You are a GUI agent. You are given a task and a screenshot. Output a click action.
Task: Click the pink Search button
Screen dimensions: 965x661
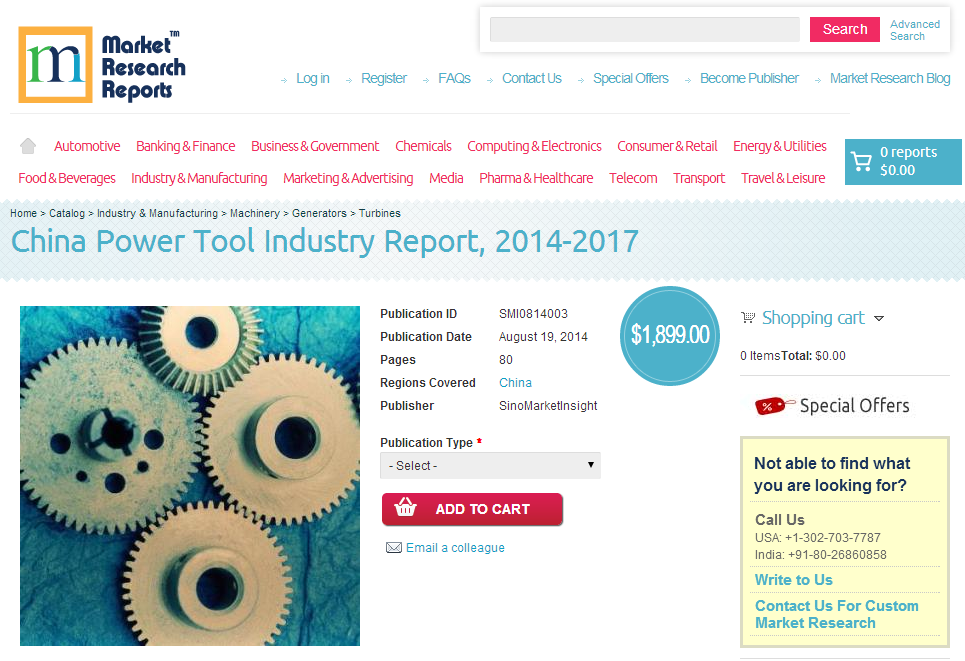click(x=844, y=30)
